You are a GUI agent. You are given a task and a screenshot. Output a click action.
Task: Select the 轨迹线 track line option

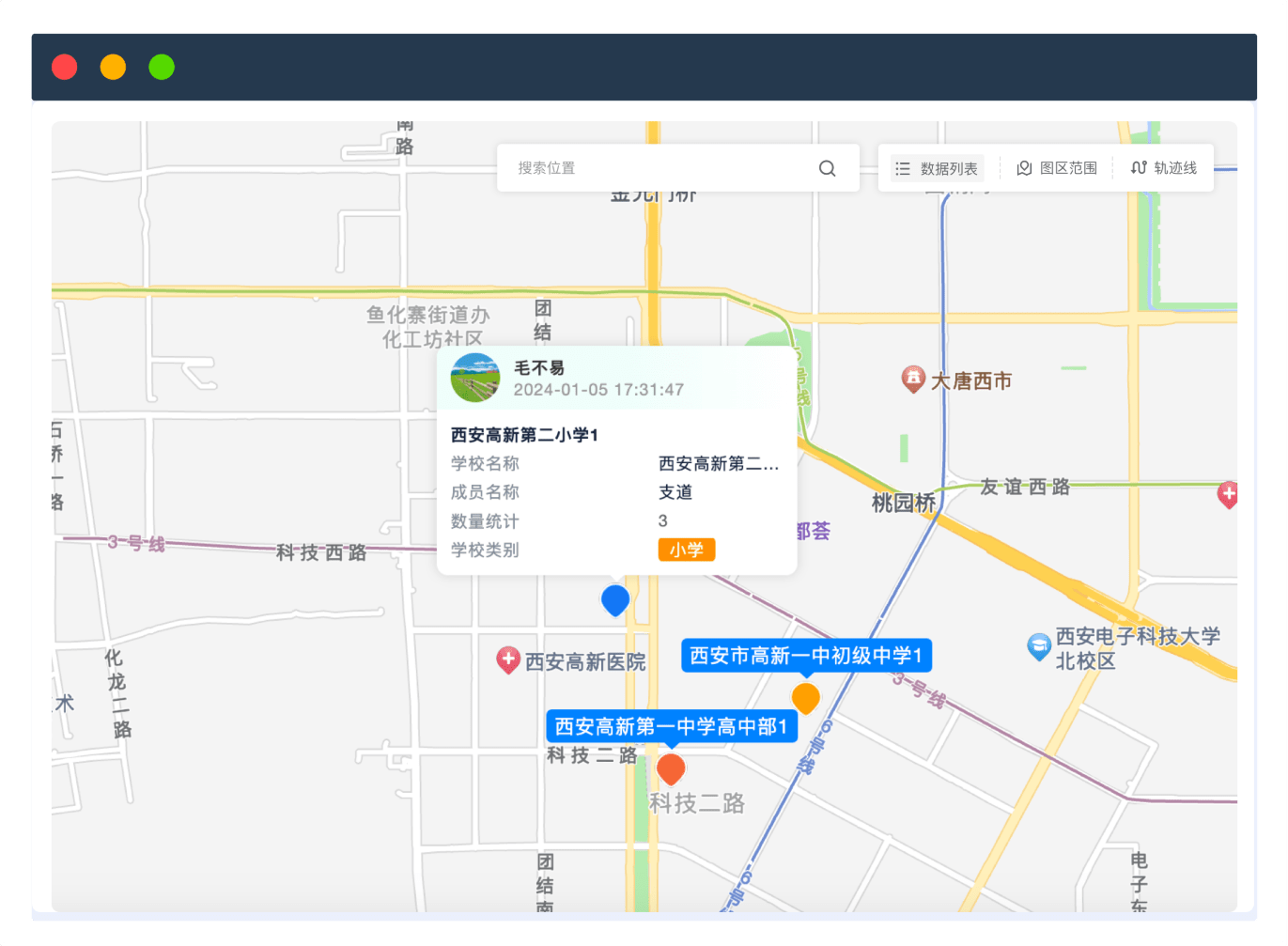click(x=1164, y=168)
